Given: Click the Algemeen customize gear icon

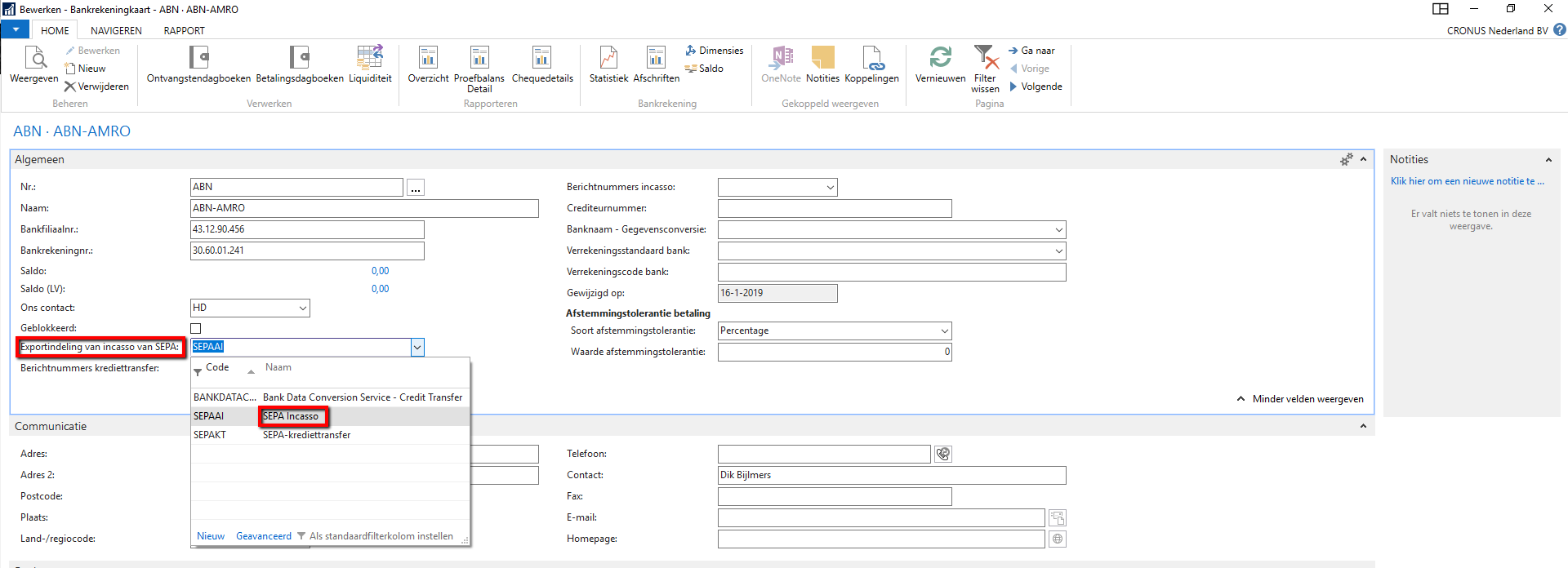Looking at the screenshot, I should pyautogui.click(x=1347, y=159).
